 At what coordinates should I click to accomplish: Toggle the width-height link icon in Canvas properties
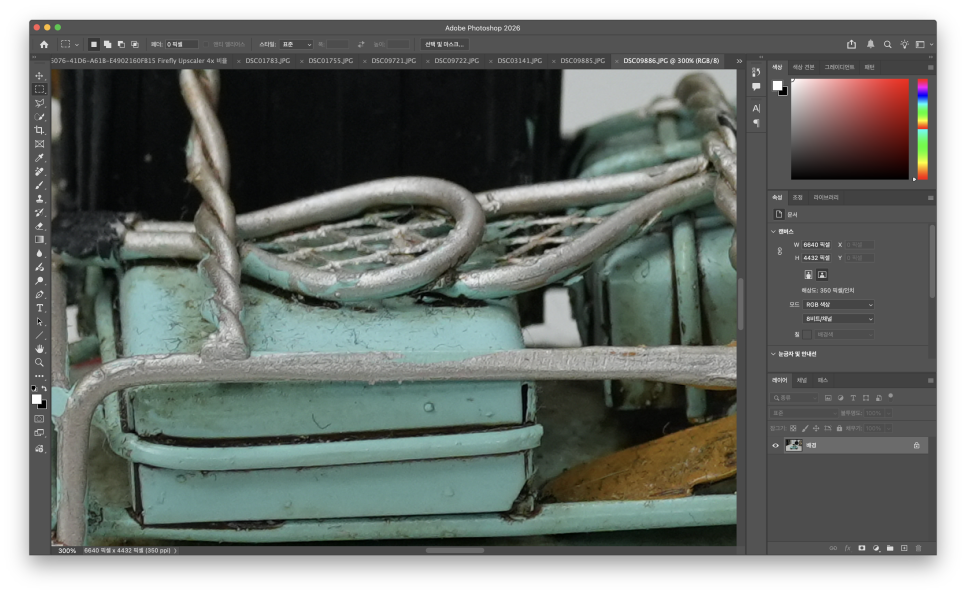(x=780, y=251)
